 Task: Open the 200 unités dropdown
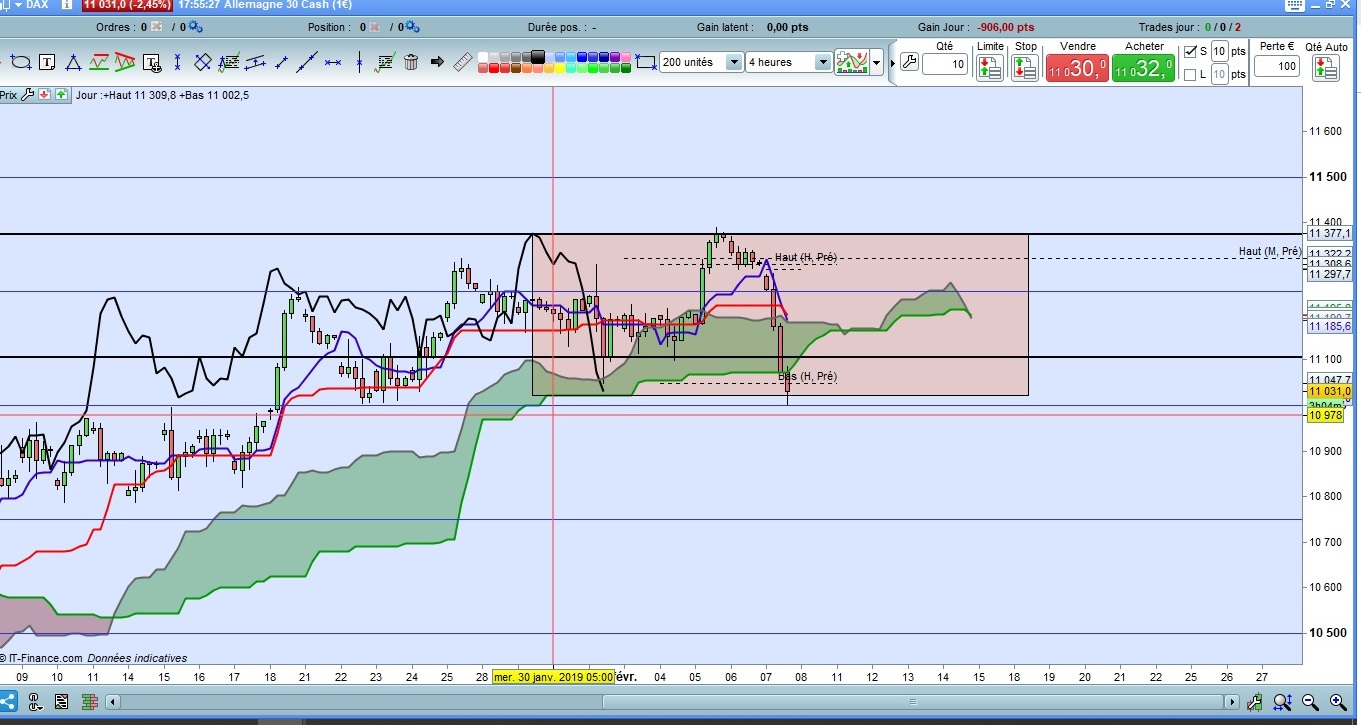[x=702, y=62]
